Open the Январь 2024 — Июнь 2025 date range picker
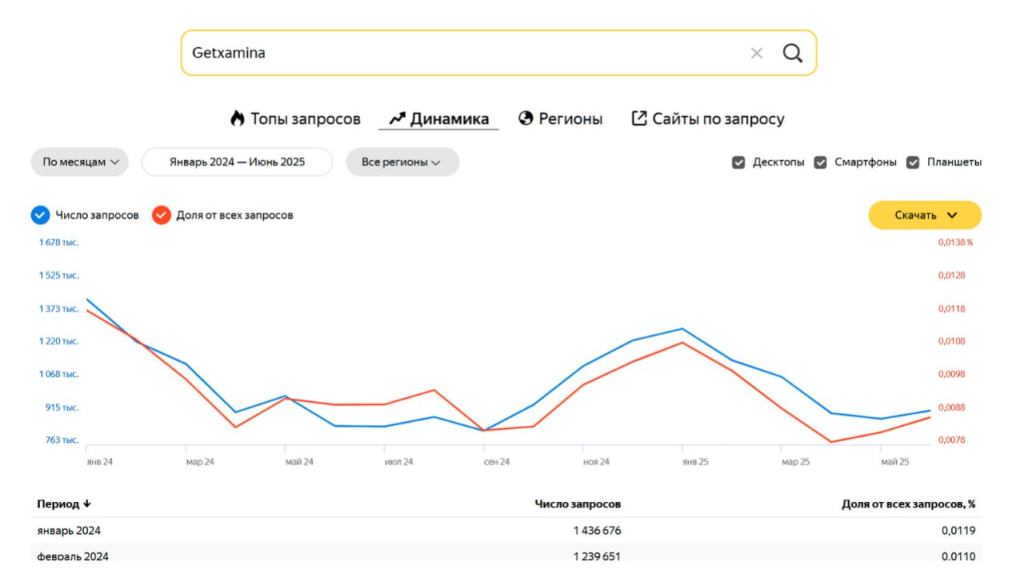This screenshot has width=1024, height=570. pos(237,162)
